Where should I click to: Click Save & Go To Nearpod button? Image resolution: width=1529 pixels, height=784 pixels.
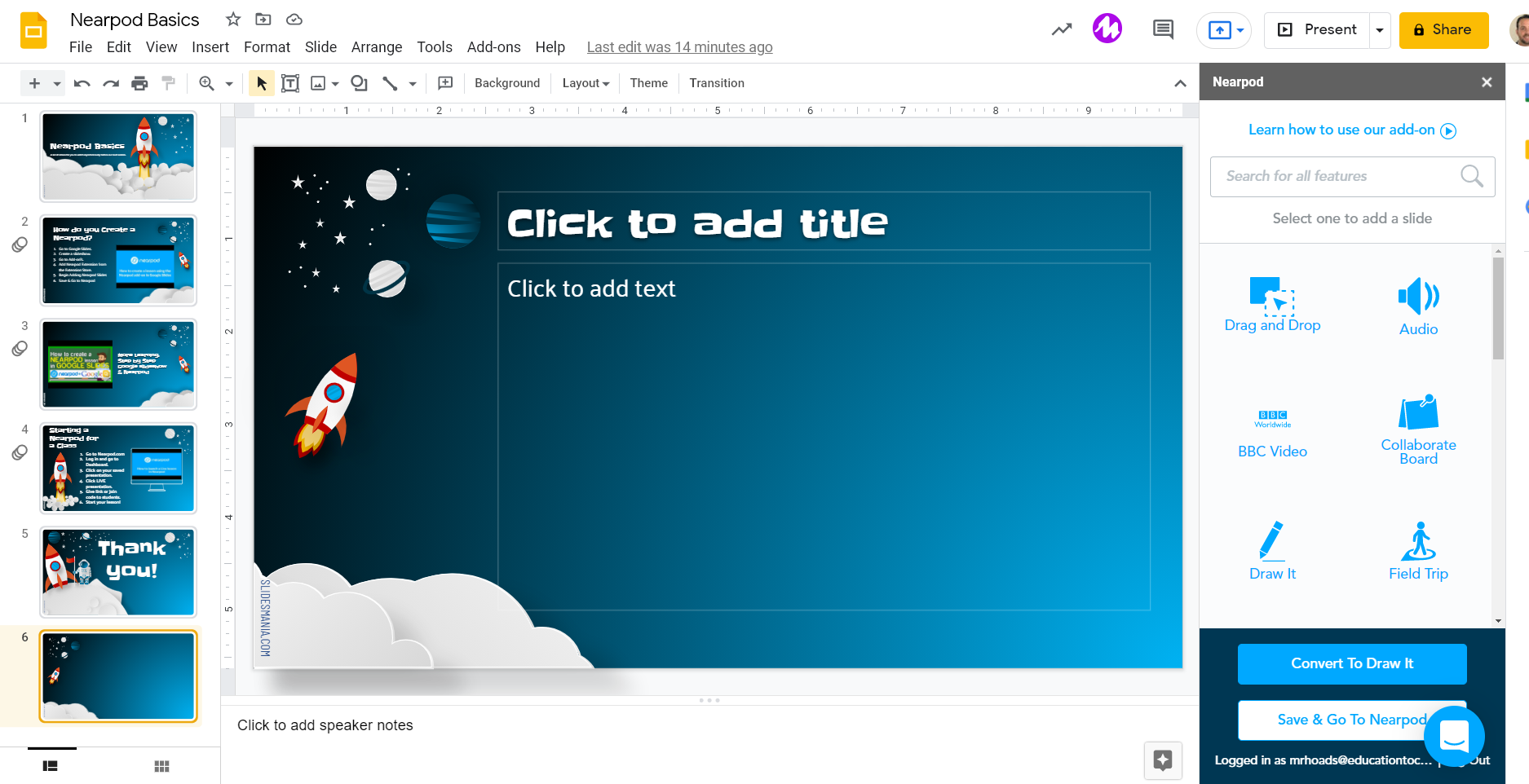click(x=1352, y=720)
